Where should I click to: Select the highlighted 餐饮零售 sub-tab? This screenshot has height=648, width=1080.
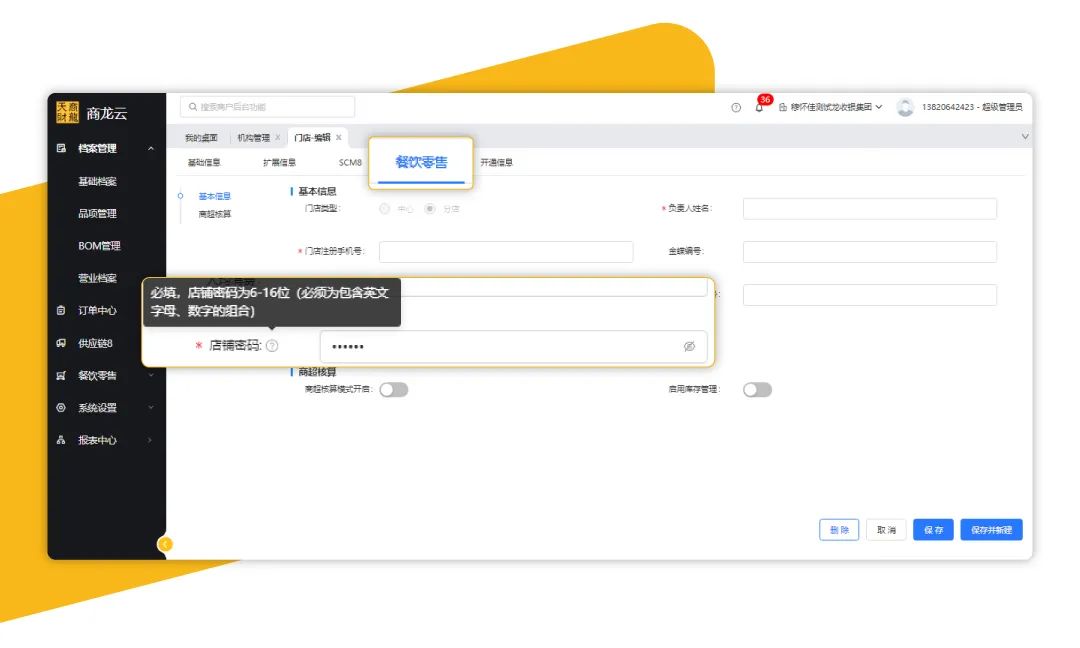point(421,163)
